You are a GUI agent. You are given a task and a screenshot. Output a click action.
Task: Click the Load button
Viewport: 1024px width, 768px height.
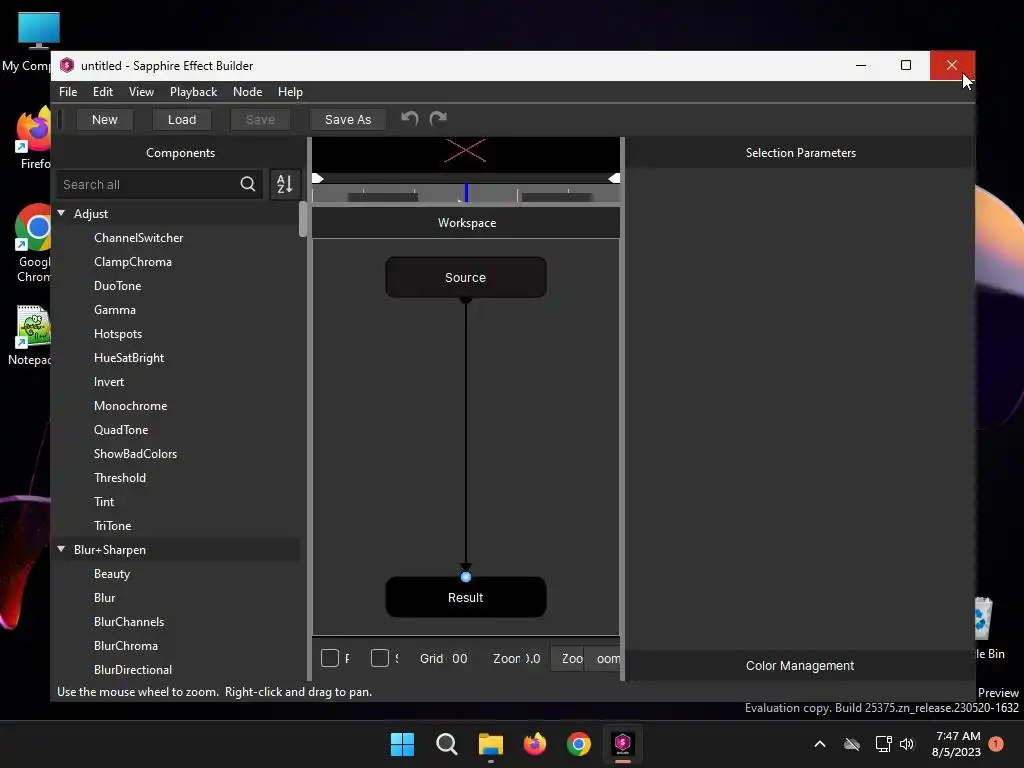pyautogui.click(x=182, y=120)
